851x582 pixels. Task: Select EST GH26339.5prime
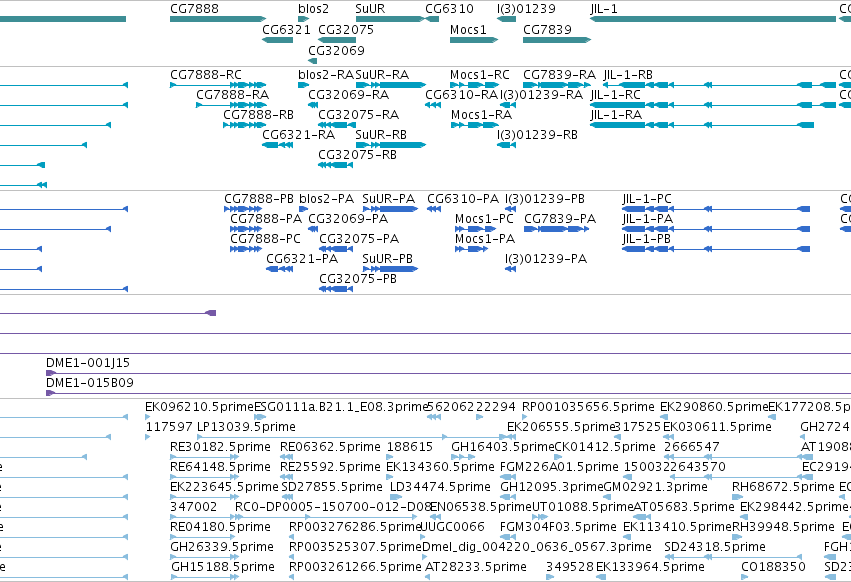222,547
